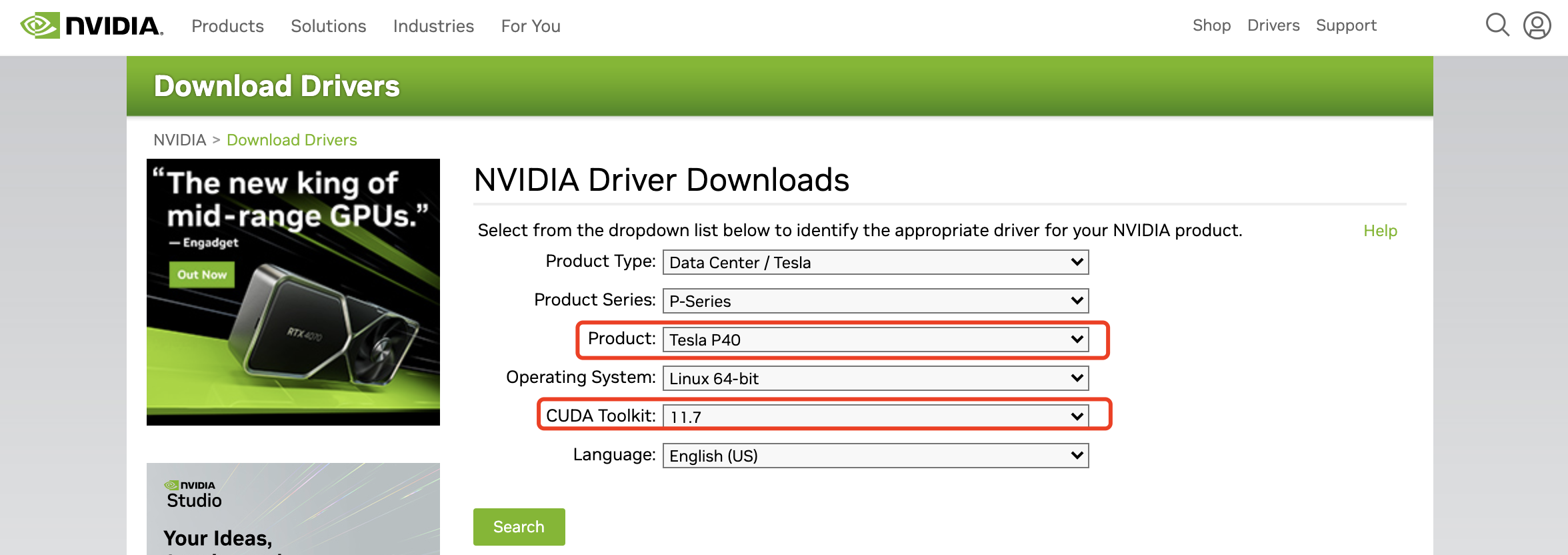The width and height of the screenshot is (1568, 555).
Task: Open the CUDA Toolkit version dropdown
Action: (875, 417)
